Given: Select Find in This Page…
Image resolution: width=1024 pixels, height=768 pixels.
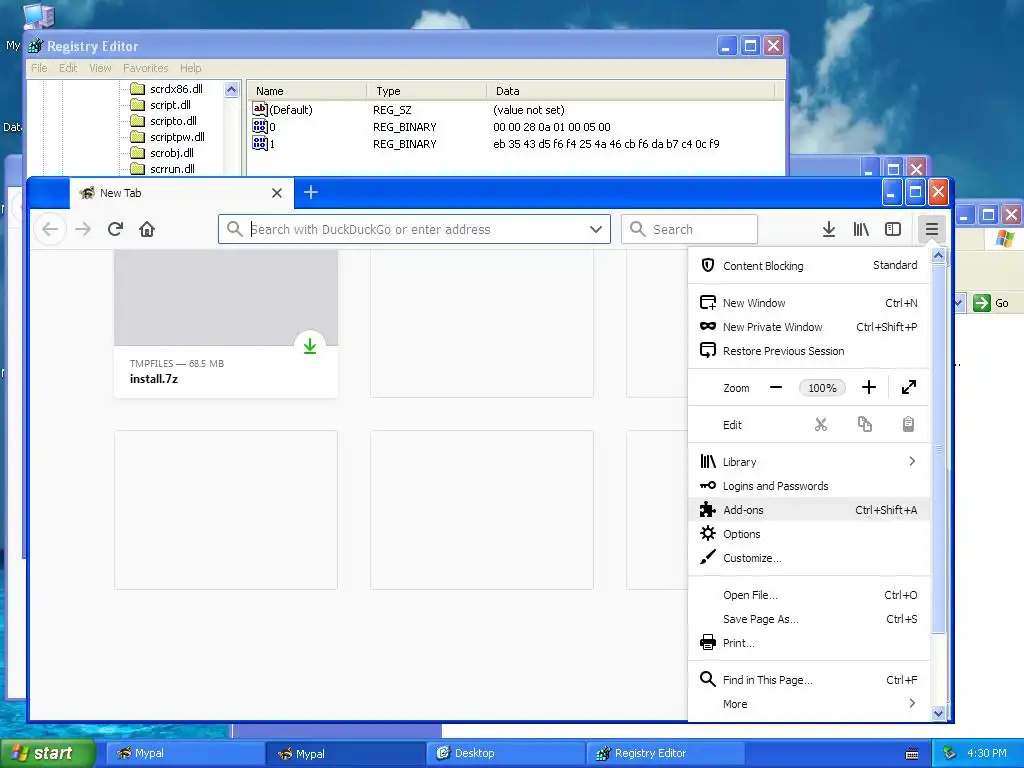Looking at the screenshot, I should (x=808, y=680).
